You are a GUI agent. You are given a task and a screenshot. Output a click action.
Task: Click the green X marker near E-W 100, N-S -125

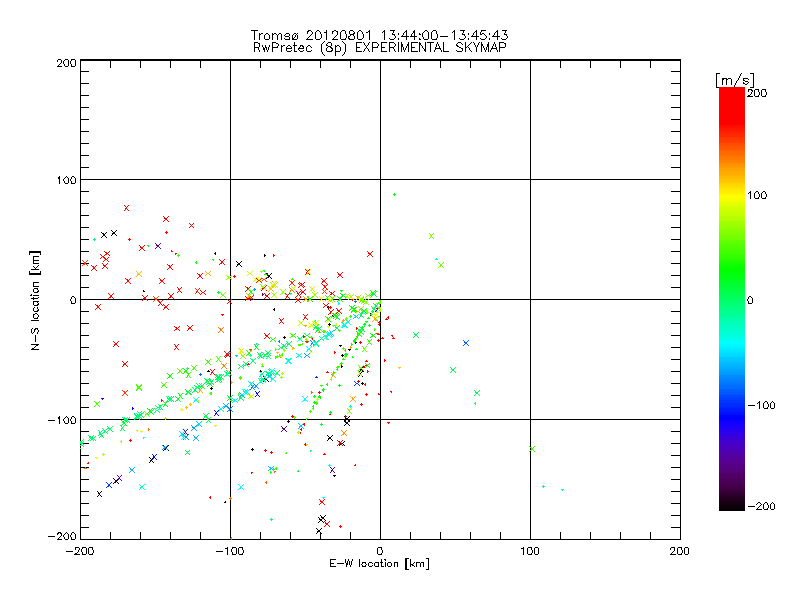pos(532,449)
